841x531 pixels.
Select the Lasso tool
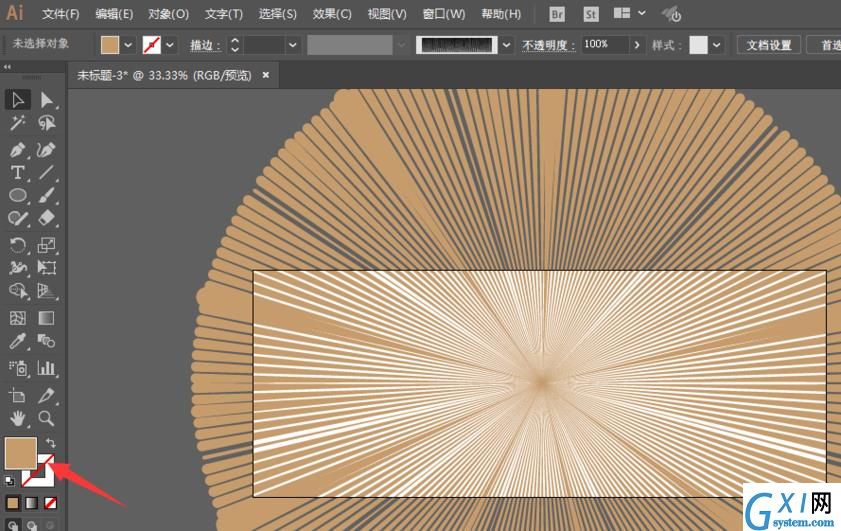47,123
